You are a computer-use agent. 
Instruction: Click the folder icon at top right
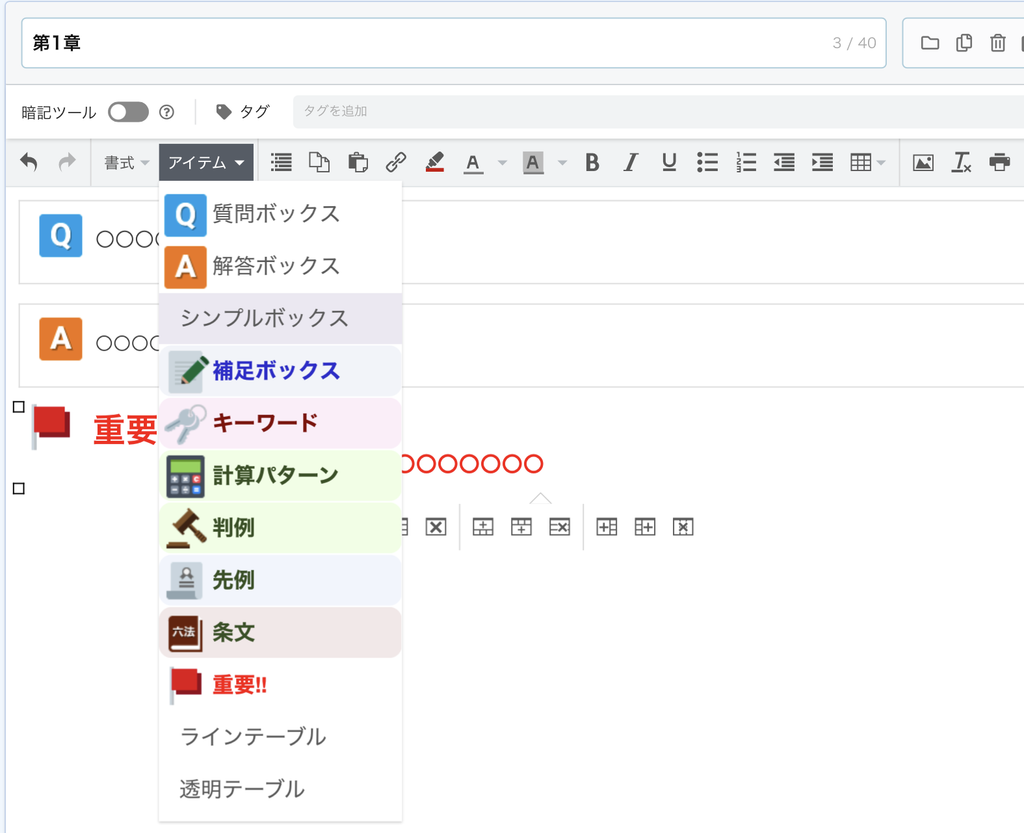pos(930,43)
